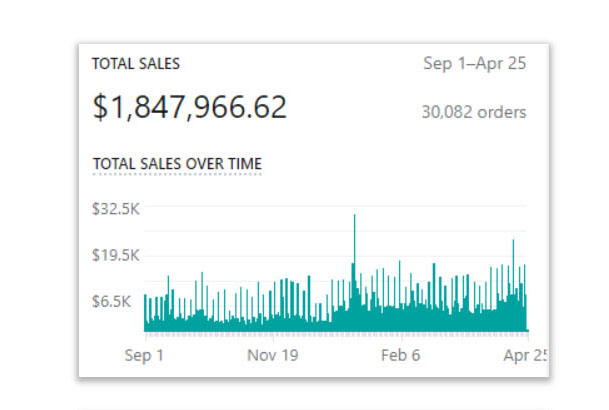Click the word "orders" beside the order count
This screenshot has height=410, width=609.
click(500, 112)
